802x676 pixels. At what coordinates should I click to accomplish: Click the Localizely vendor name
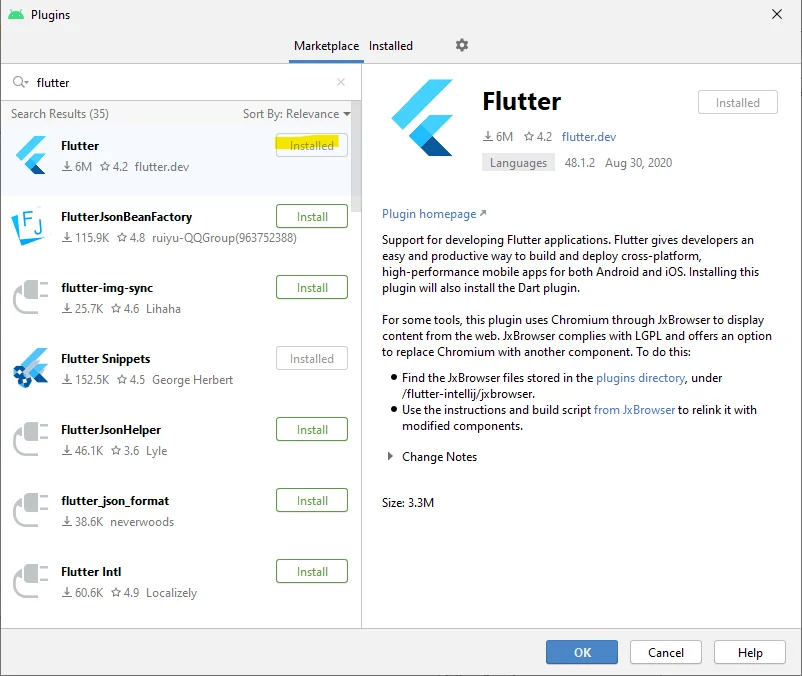(x=171, y=593)
